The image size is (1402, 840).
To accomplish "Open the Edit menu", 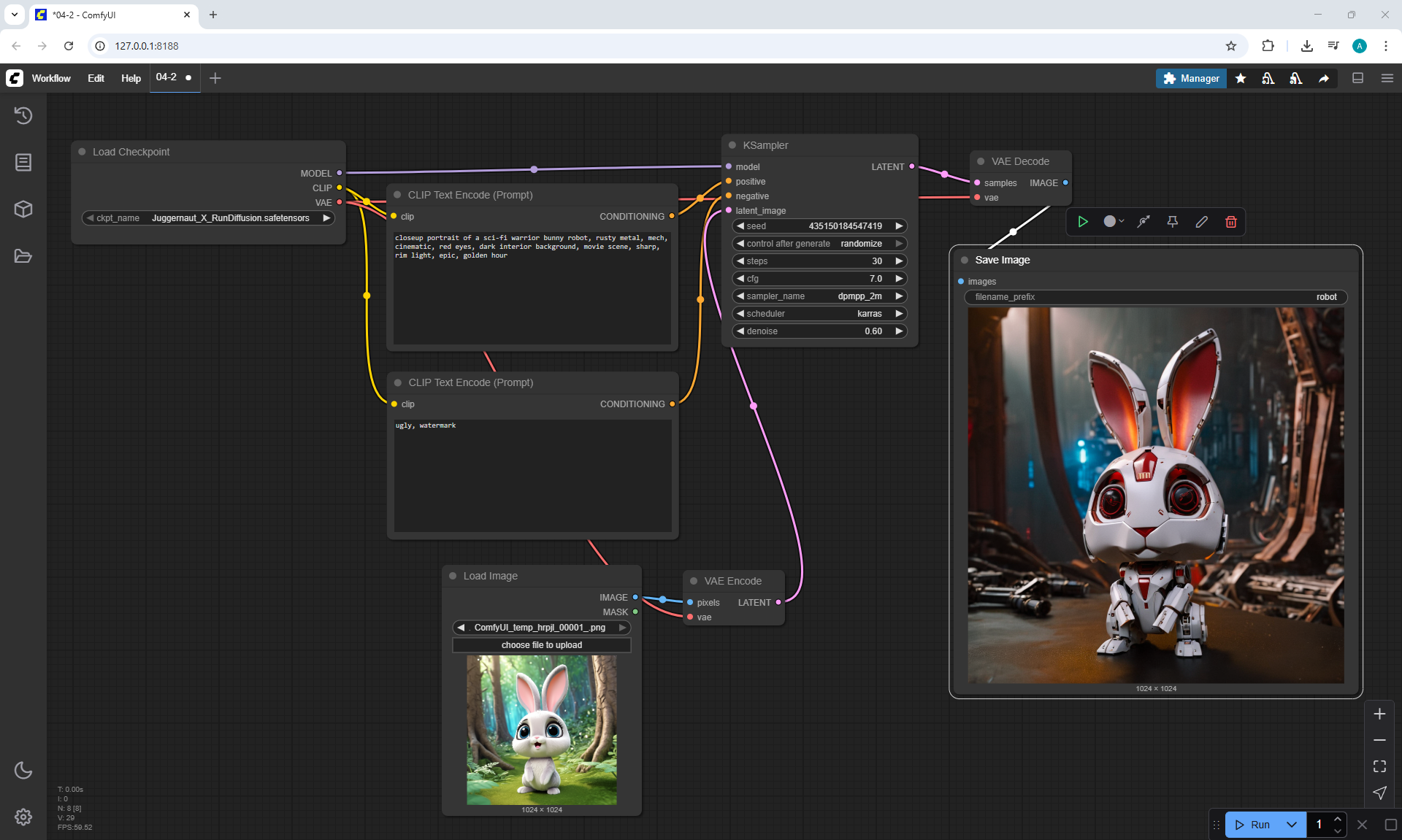I will click(x=96, y=78).
